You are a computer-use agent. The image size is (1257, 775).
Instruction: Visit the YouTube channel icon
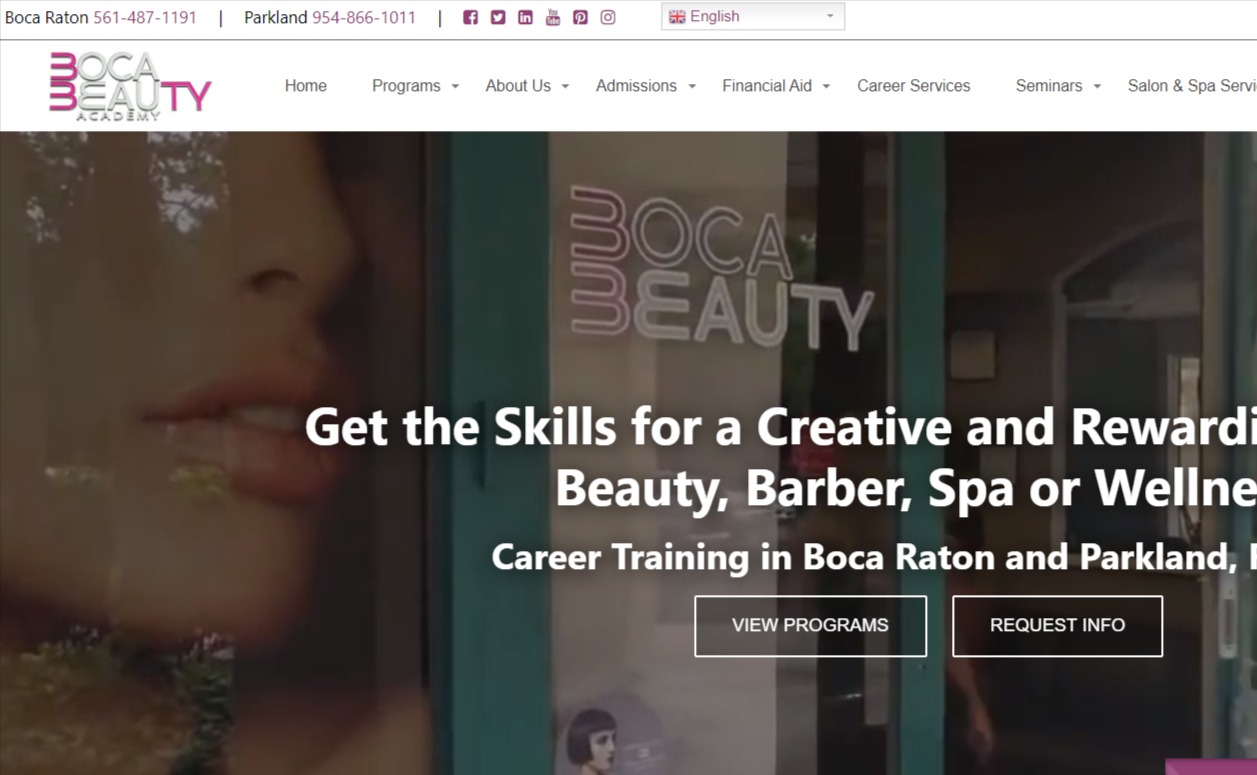point(552,17)
